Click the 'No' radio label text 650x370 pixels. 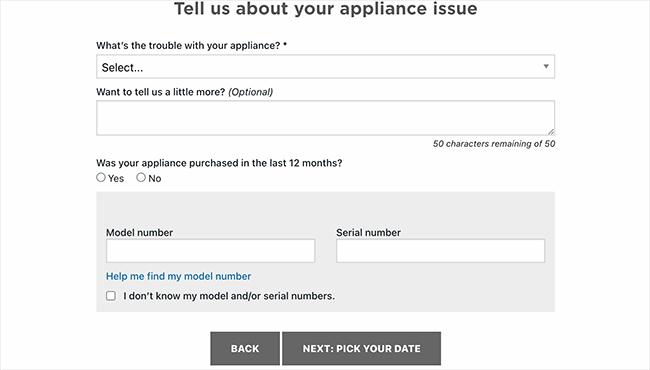(x=155, y=179)
